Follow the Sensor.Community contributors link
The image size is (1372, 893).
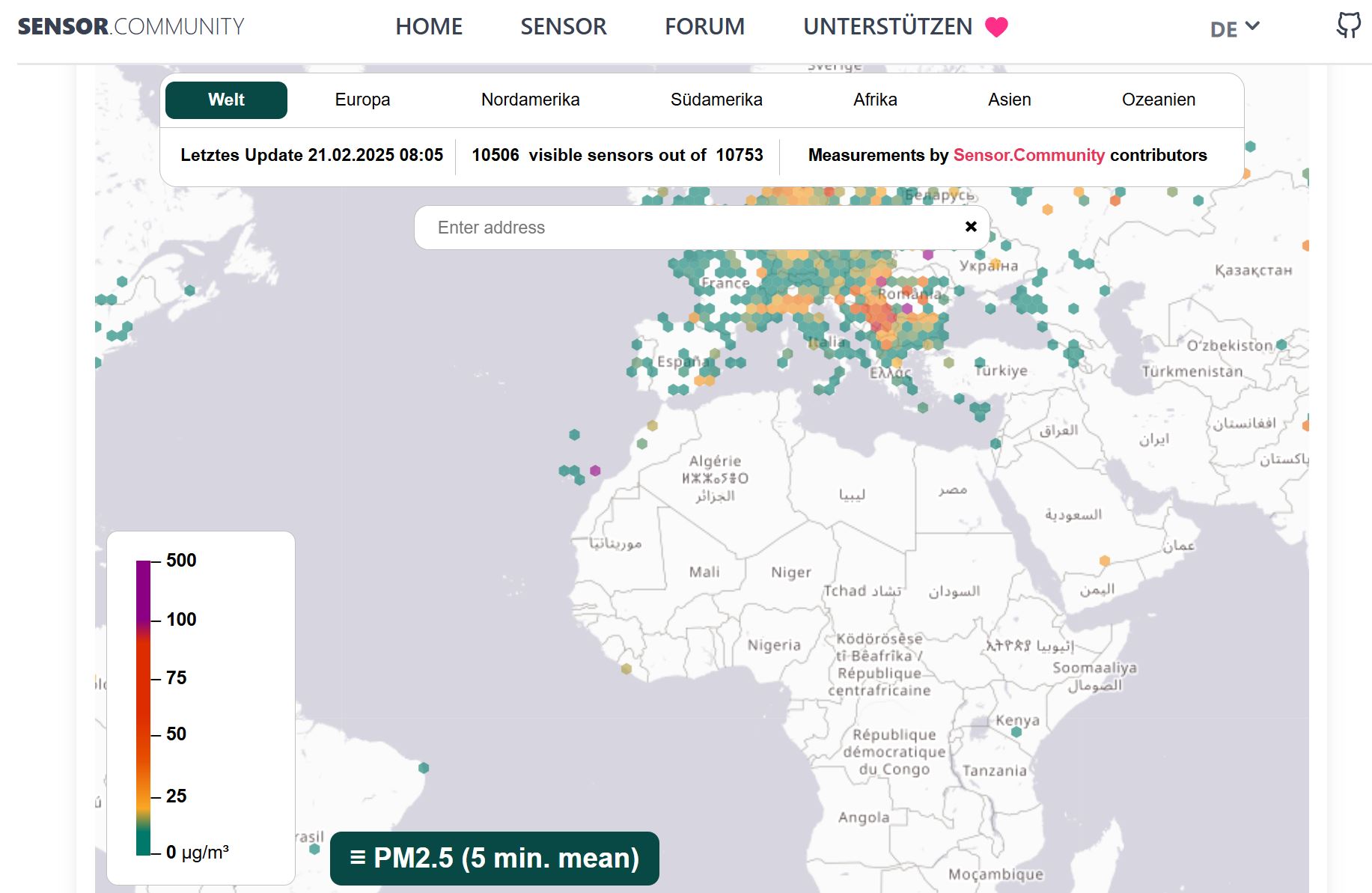pyautogui.click(x=1028, y=156)
